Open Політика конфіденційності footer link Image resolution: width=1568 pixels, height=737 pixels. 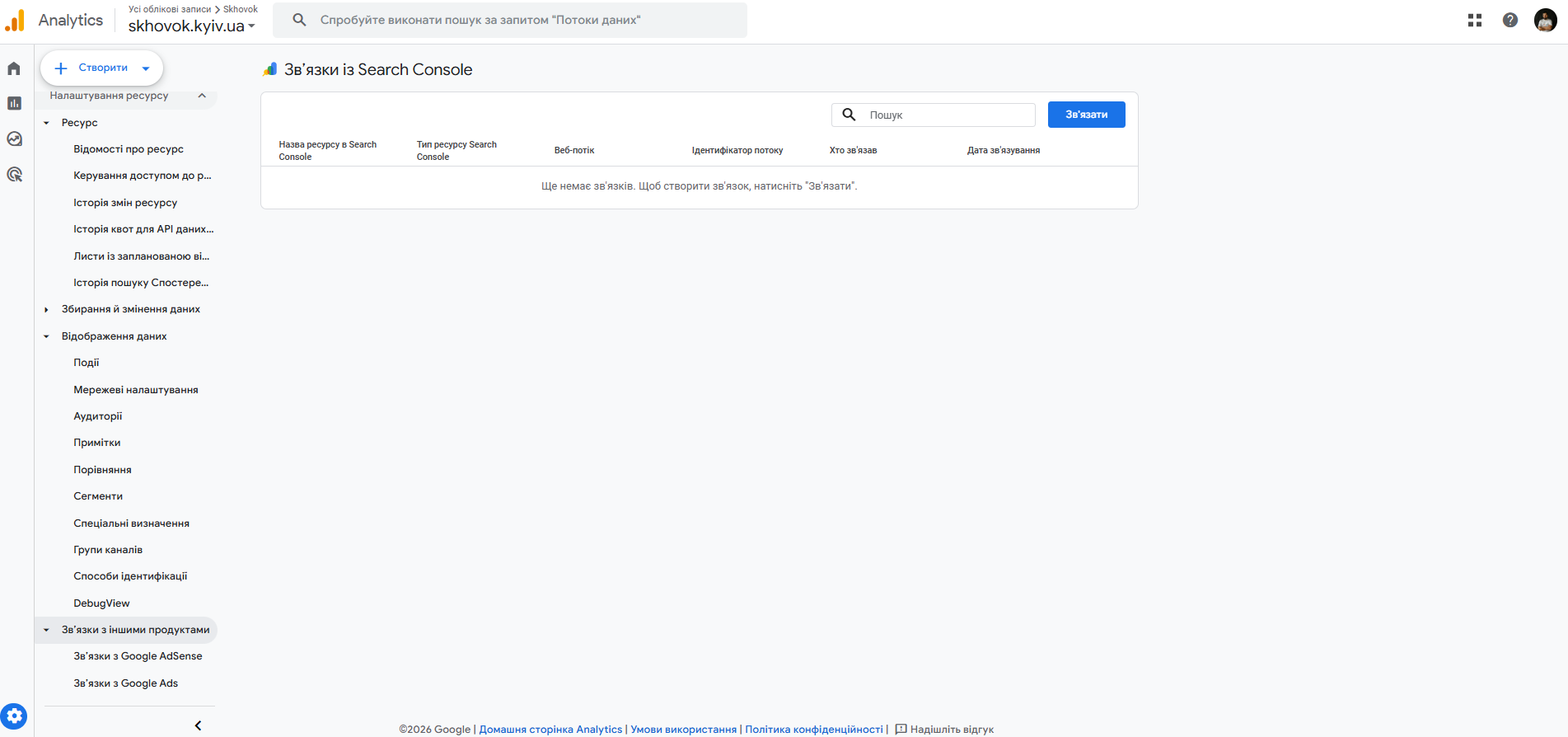(814, 730)
